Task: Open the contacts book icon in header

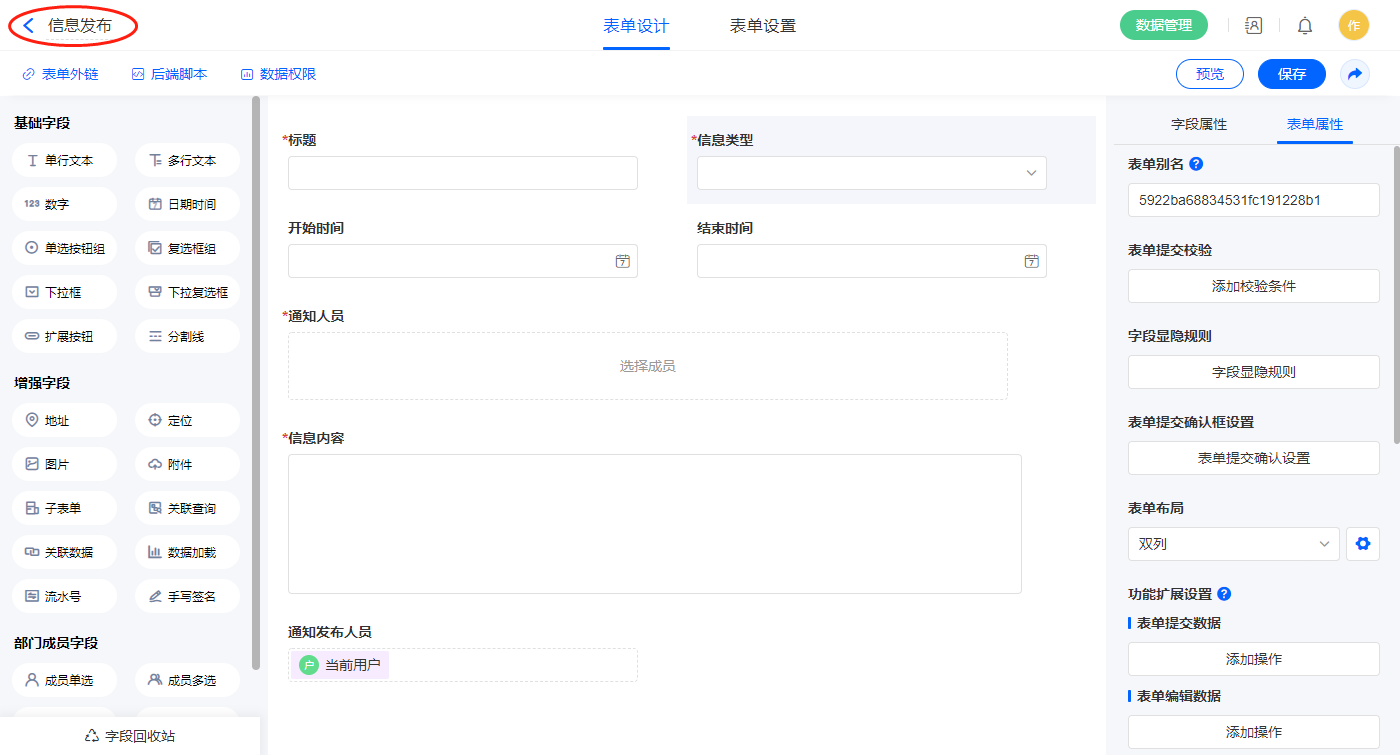Action: click(x=1254, y=26)
